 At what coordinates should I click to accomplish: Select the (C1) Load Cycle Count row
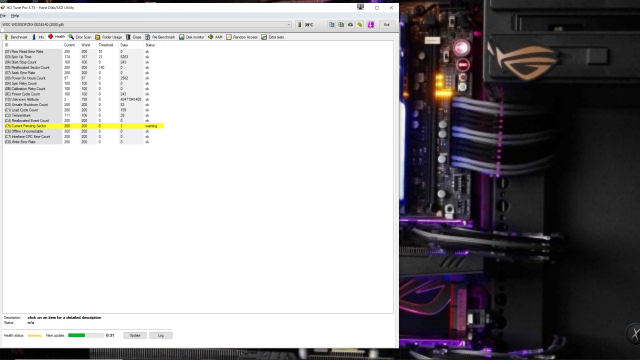click(x=84, y=110)
